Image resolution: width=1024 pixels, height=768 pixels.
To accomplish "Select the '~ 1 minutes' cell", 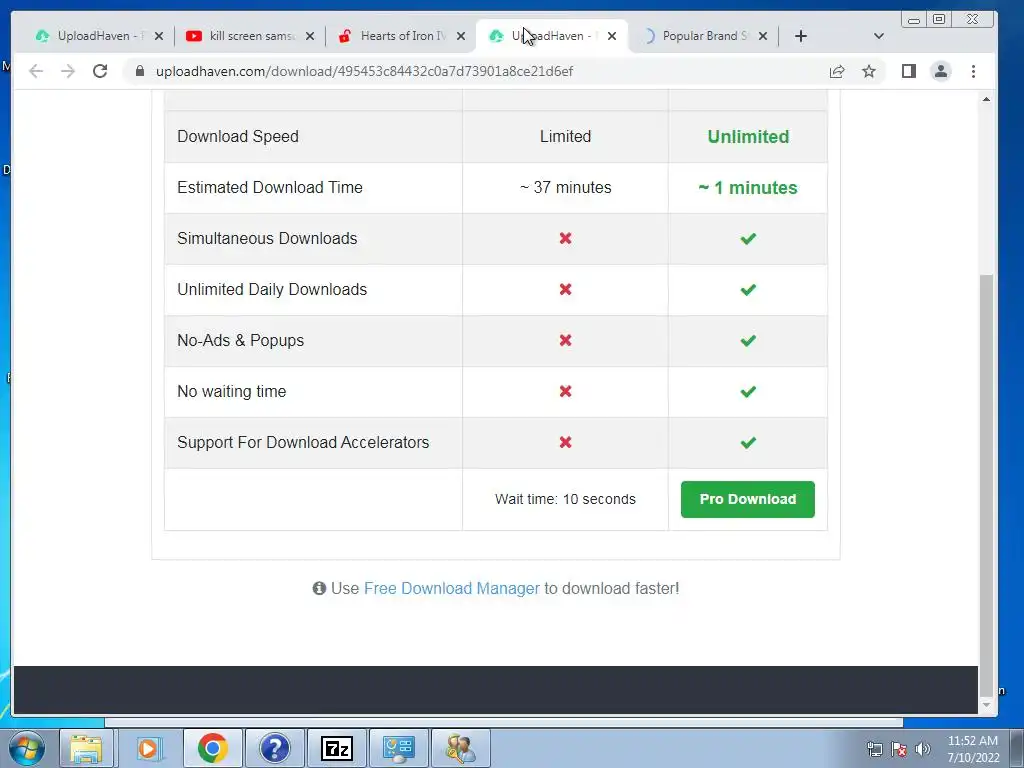I will click(748, 187).
